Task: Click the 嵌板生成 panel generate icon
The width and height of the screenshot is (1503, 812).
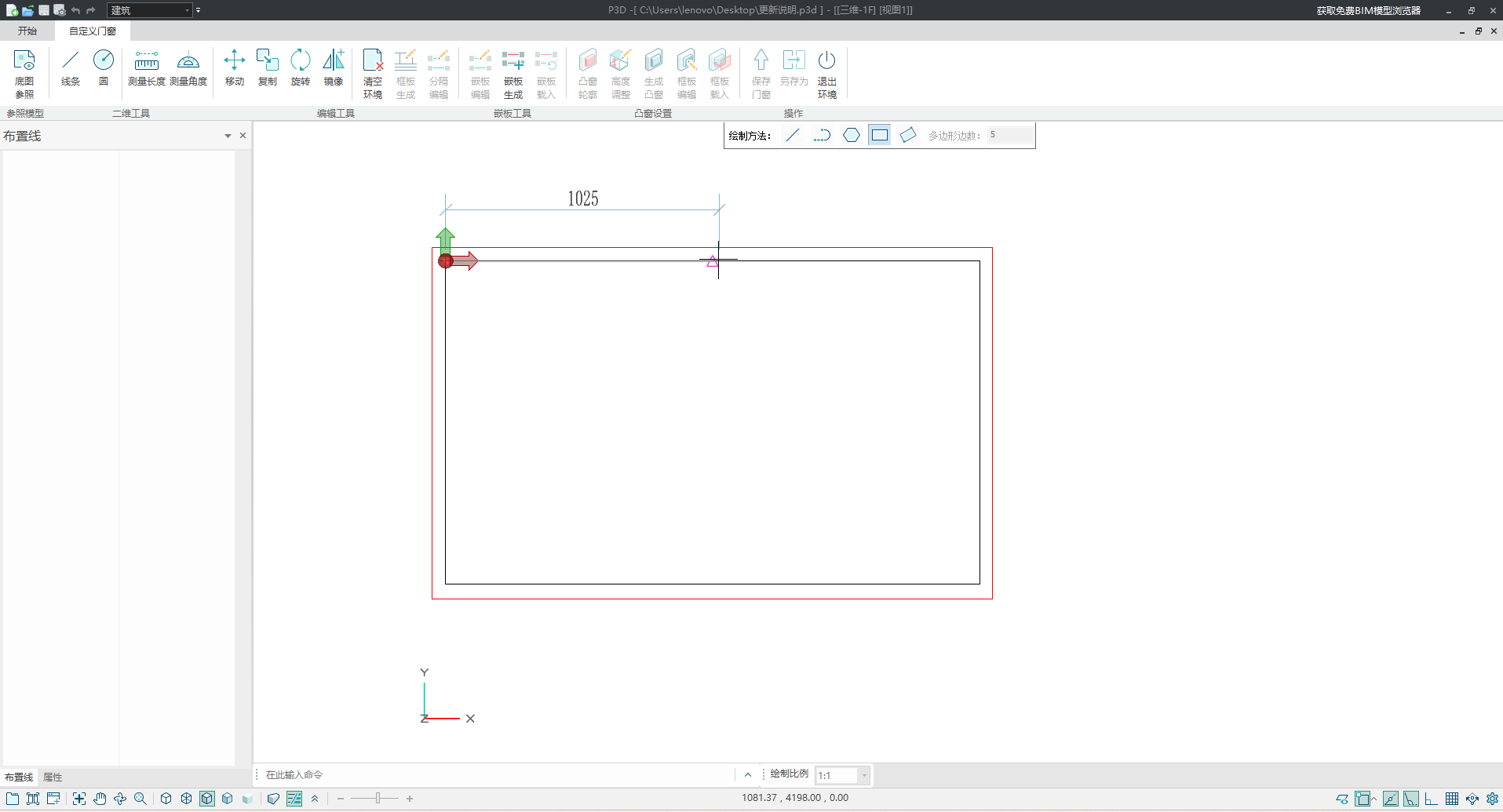Action: [x=513, y=73]
